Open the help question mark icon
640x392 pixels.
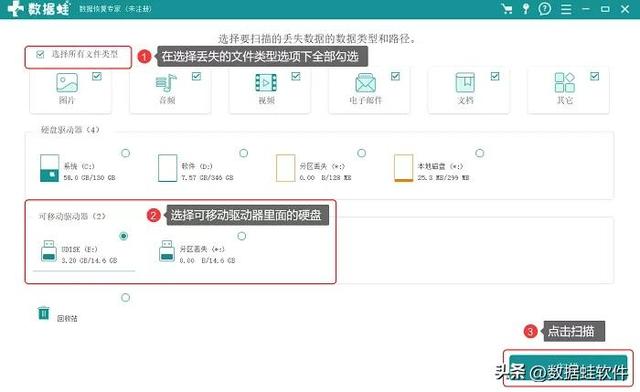[544, 9]
